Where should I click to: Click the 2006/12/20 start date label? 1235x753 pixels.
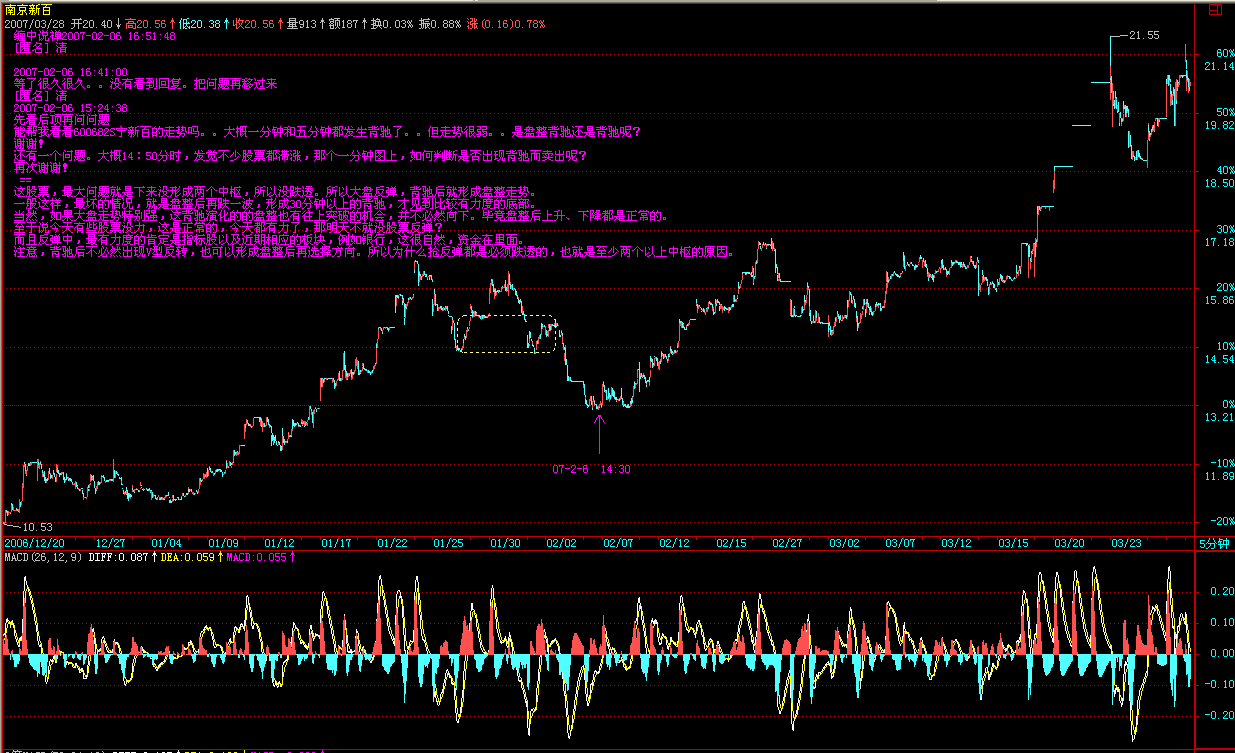(35, 543)
